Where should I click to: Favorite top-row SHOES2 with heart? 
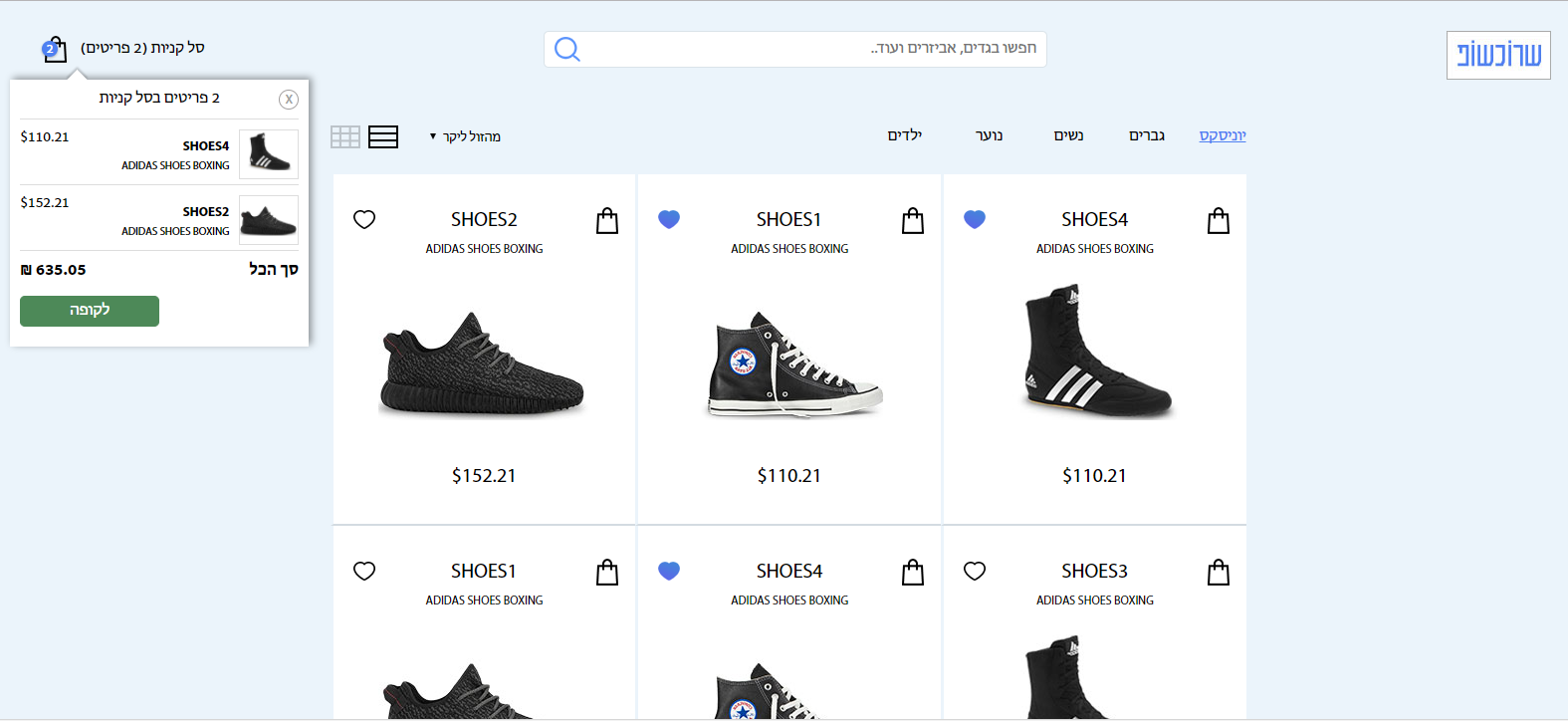coord(364,219)
